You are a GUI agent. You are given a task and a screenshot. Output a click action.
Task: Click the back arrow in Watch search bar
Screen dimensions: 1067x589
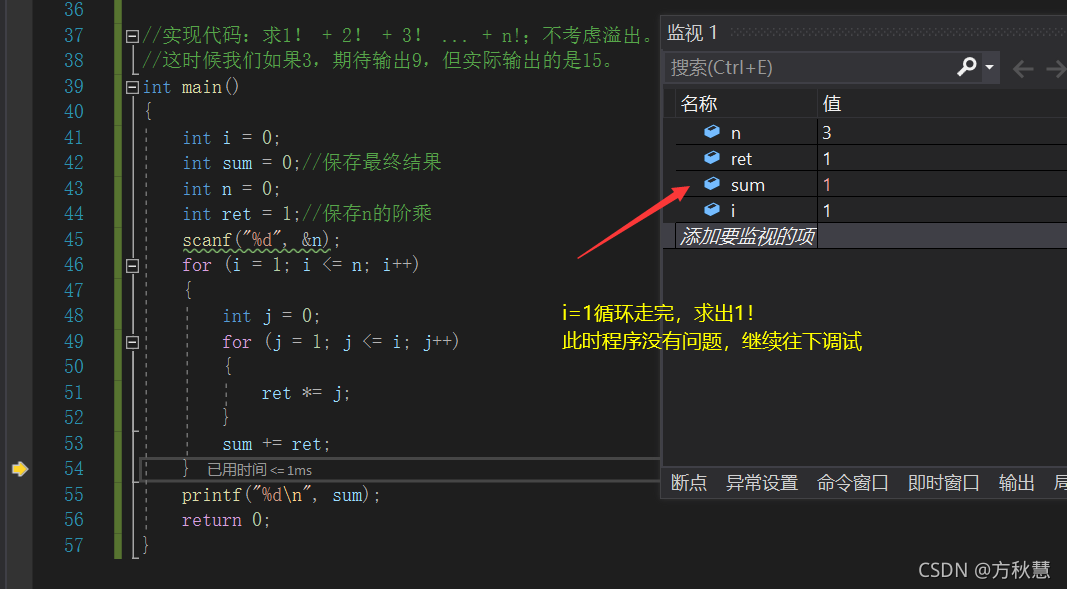tap(1023, 68)
